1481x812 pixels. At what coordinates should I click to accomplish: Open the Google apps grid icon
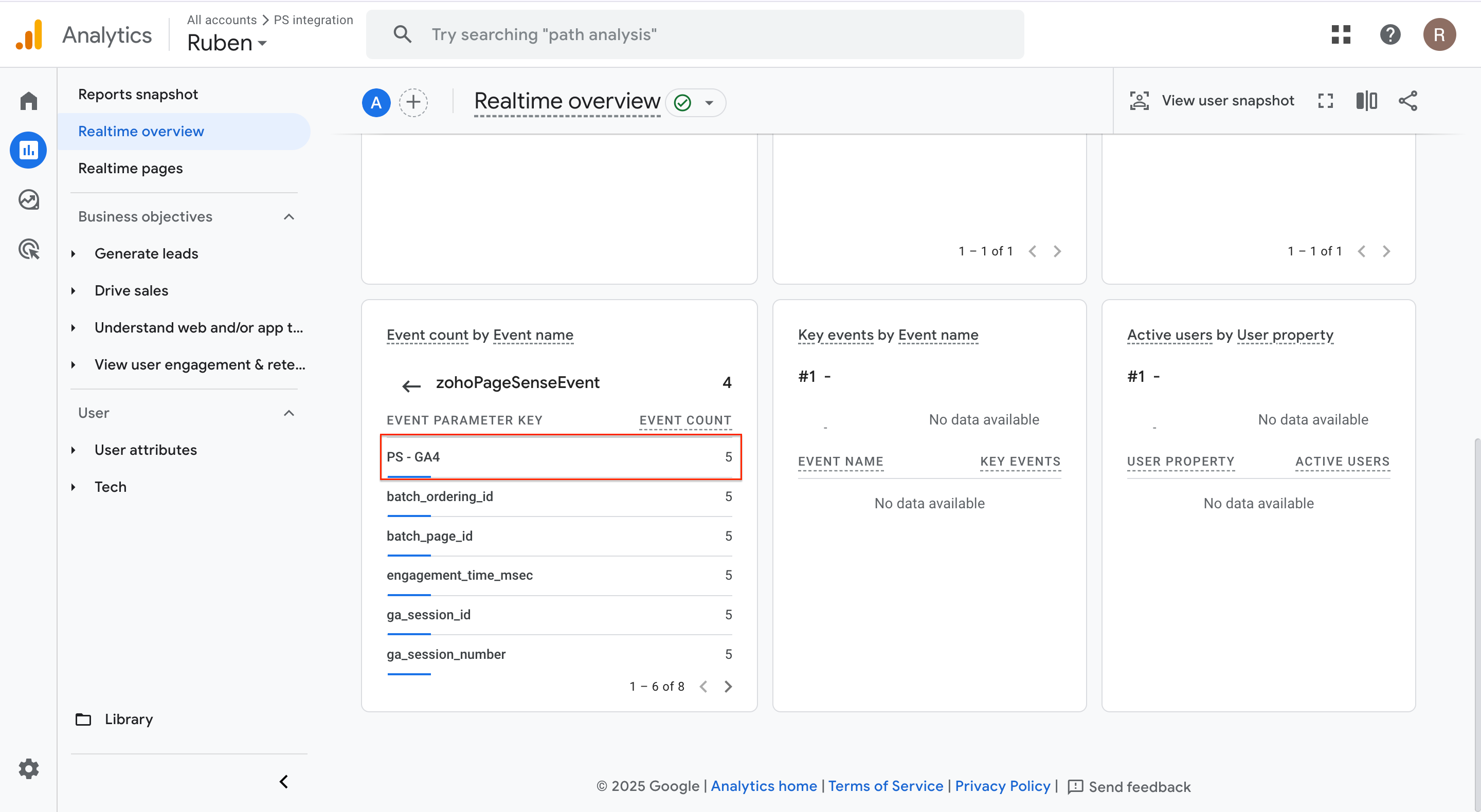pyautogui.click(x=1341, y=34)
